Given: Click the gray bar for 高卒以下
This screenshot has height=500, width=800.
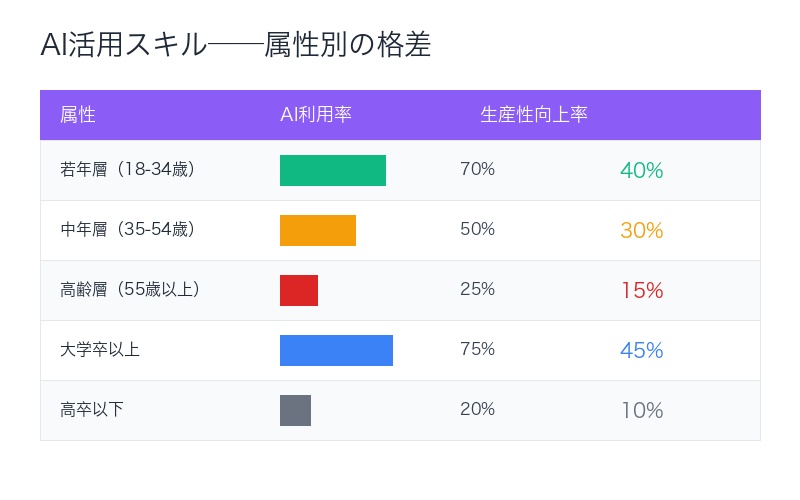Looking at the screenshot, I should (x=295, y=410).
